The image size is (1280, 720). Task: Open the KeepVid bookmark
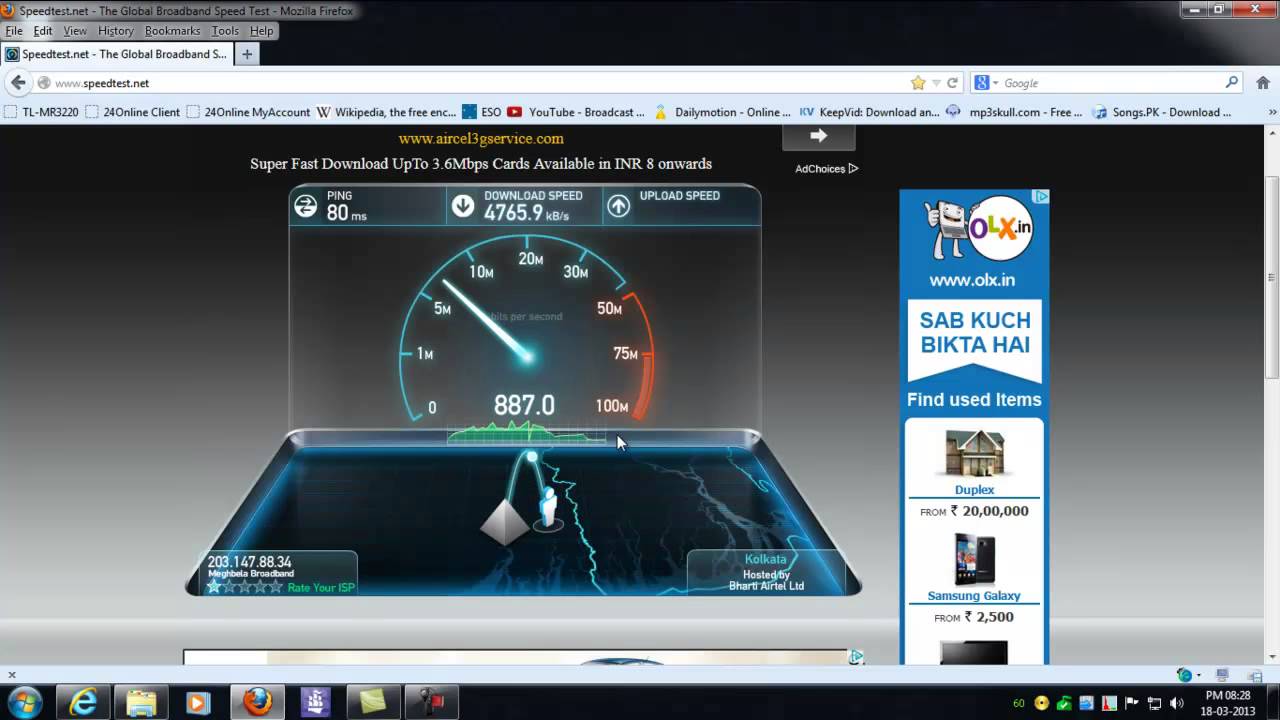pyautogui.click(x=870, y=112)
